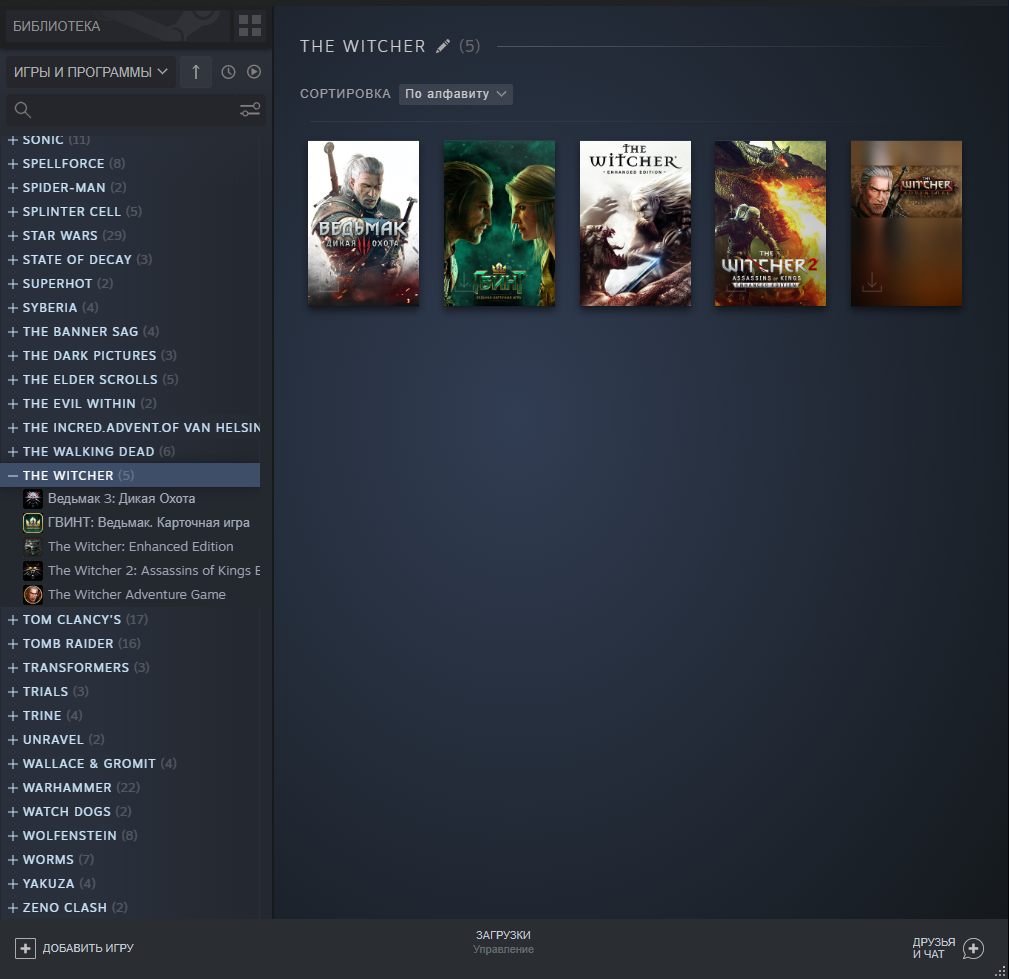Select ГВИНТ card game list icon
The width and height of the screenshot is (1009, 979).
33,523
